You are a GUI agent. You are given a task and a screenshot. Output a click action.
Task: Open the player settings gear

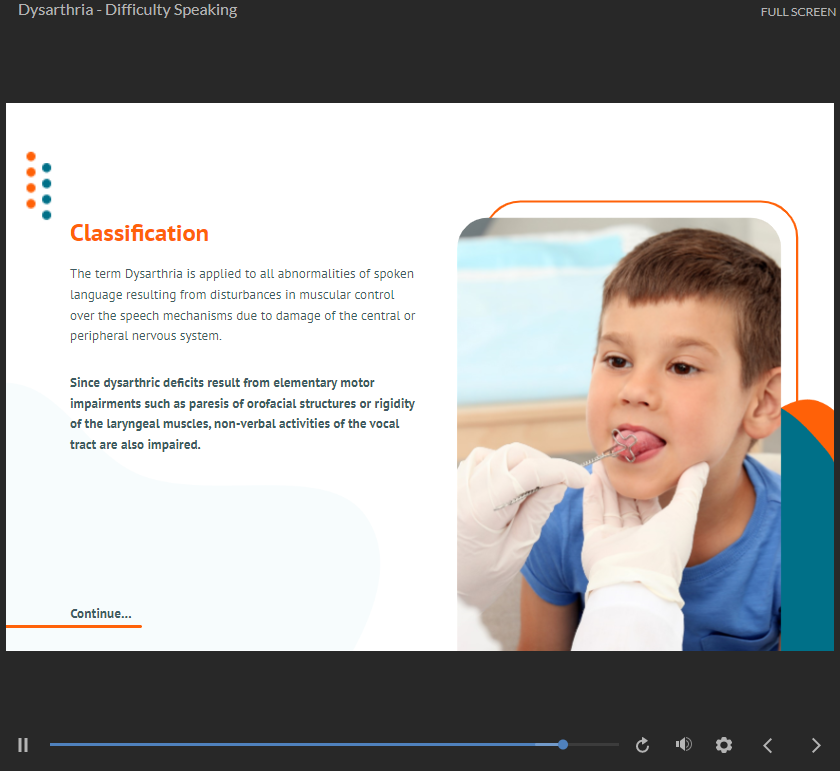click(724, 745)
